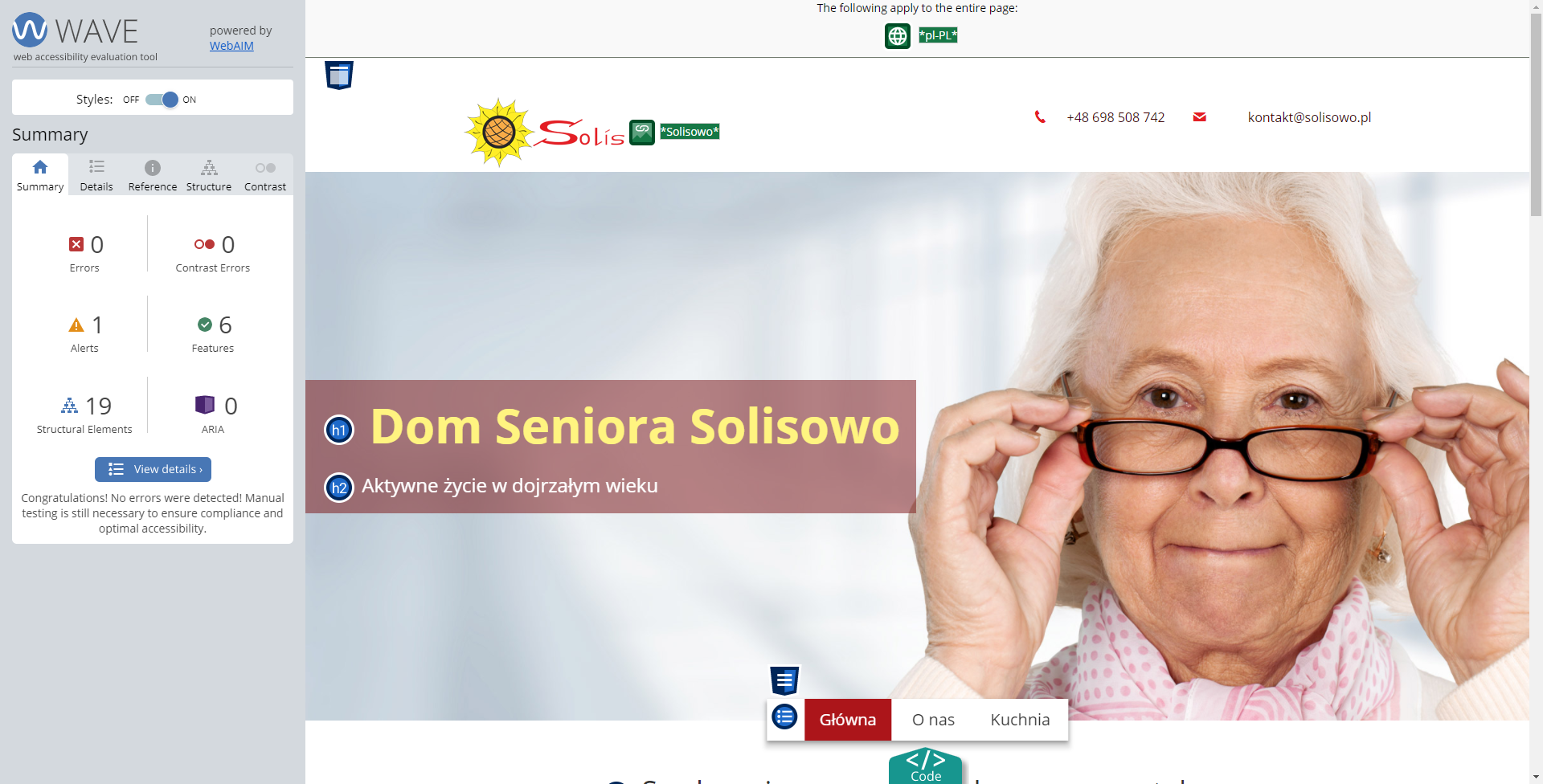Click the red envelope email icon
This screenshot has height=784, width=1543.
pyautogui.click(x=1200, y=117)
